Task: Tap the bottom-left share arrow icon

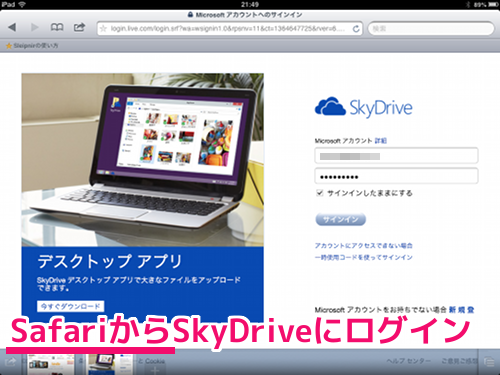Action: click(10, 362)
